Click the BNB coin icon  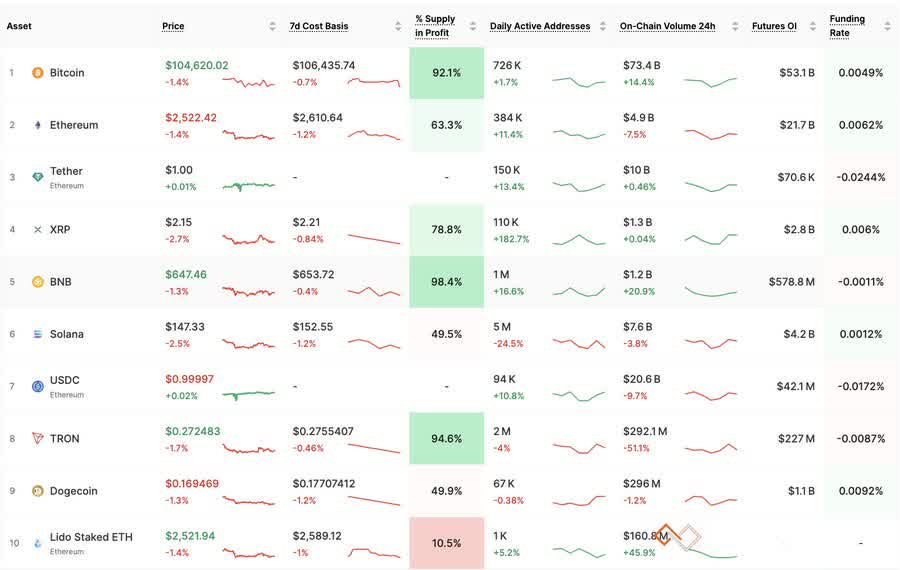[x=38, y=282]
